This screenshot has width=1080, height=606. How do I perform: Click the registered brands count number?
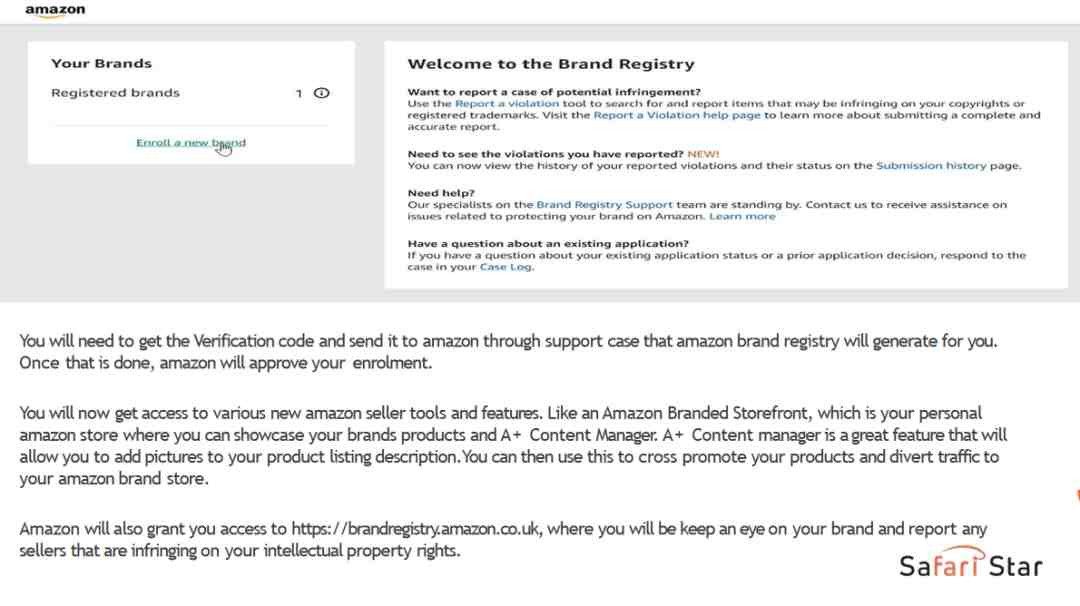[299, 93]
